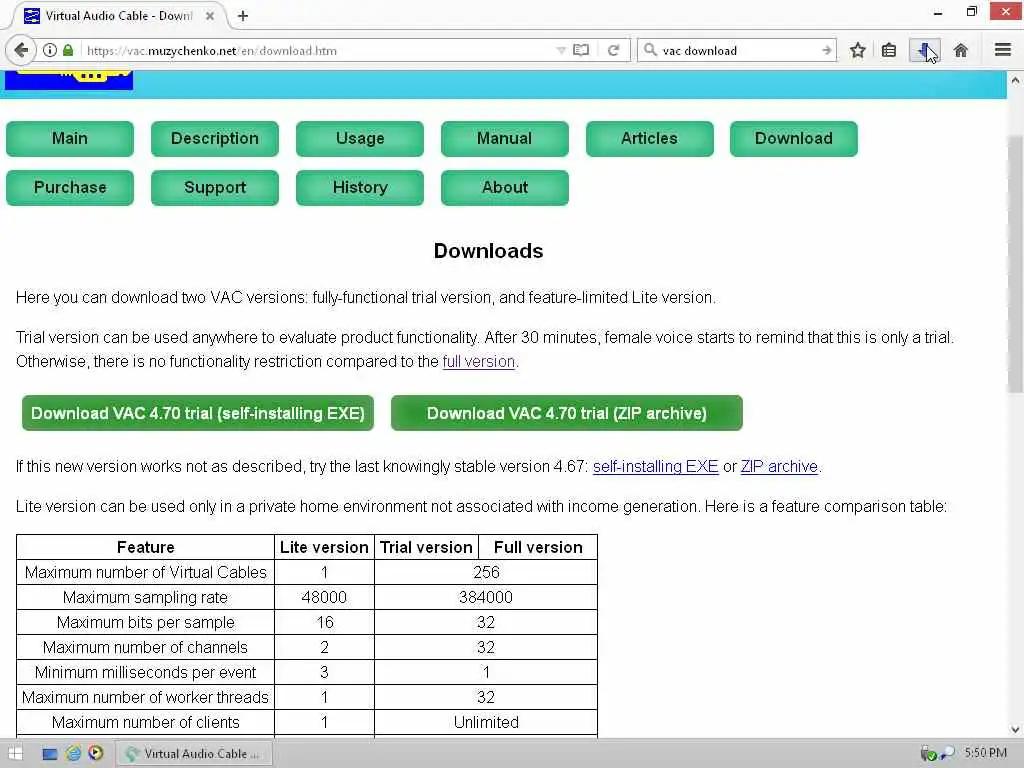This screenshot has width=1024, height=768.
Task: Open the History page
Action: click(360, 187)
